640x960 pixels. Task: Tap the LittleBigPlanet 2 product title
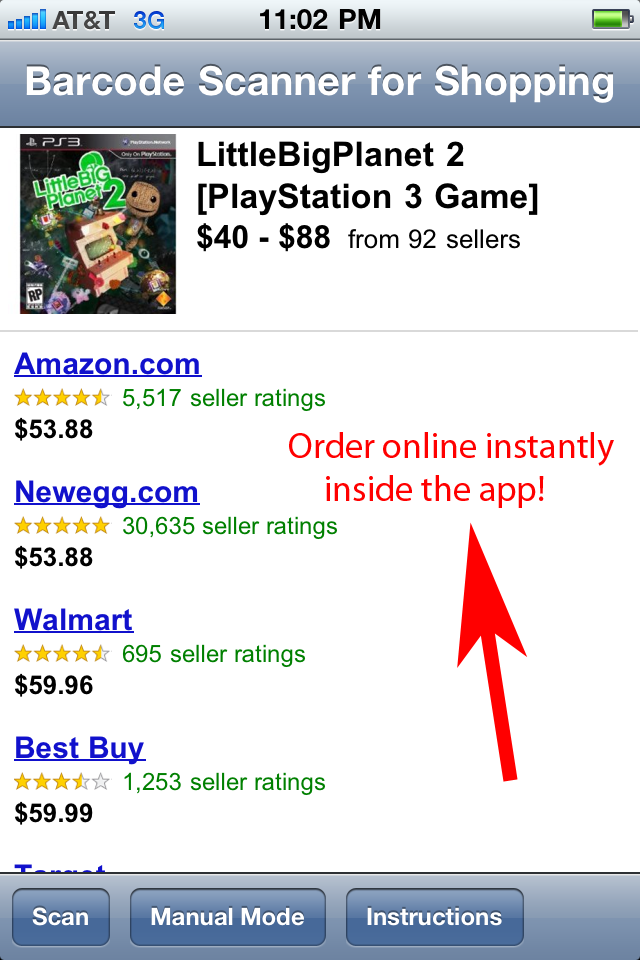coord(367,176)
